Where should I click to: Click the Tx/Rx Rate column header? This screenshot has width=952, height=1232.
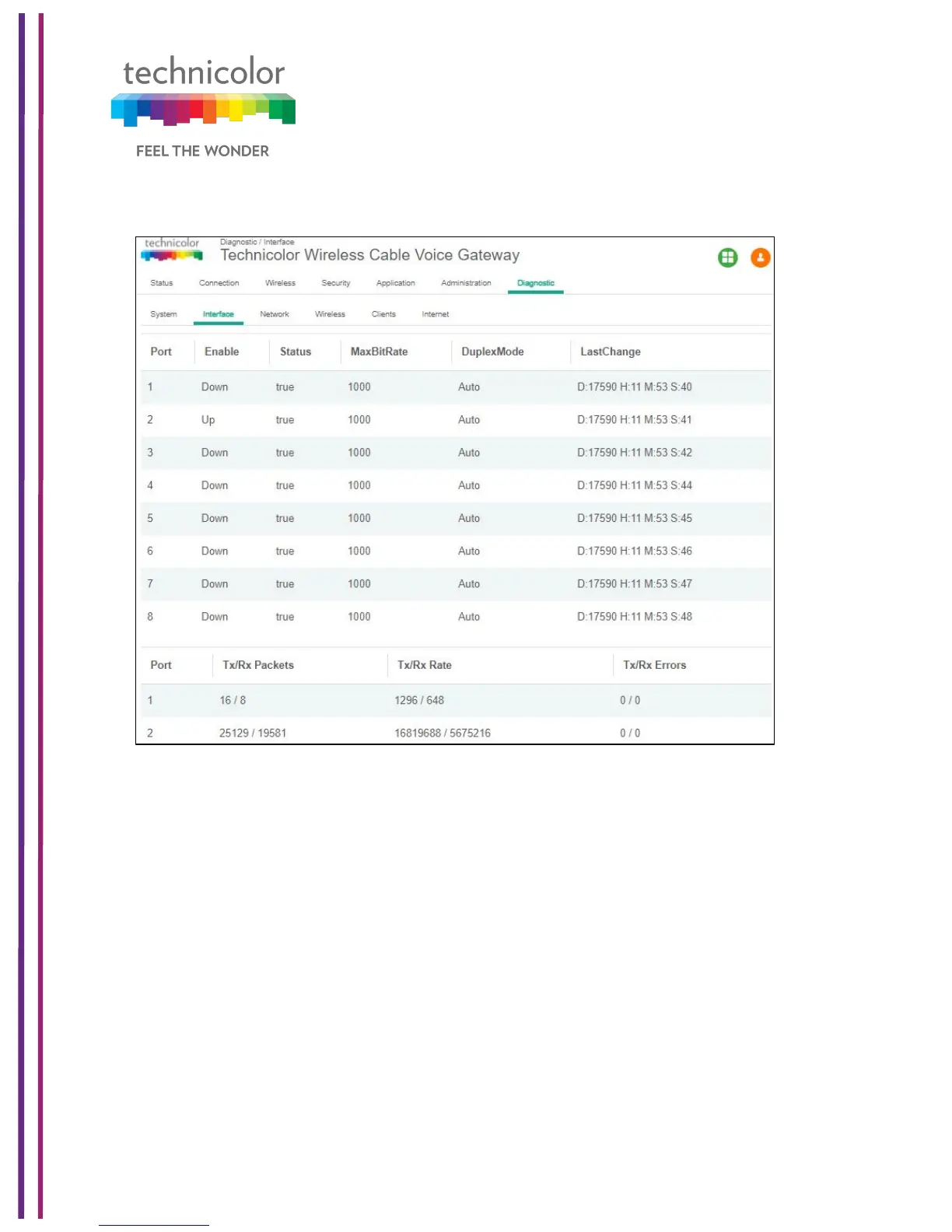click(x=425, y=665)
